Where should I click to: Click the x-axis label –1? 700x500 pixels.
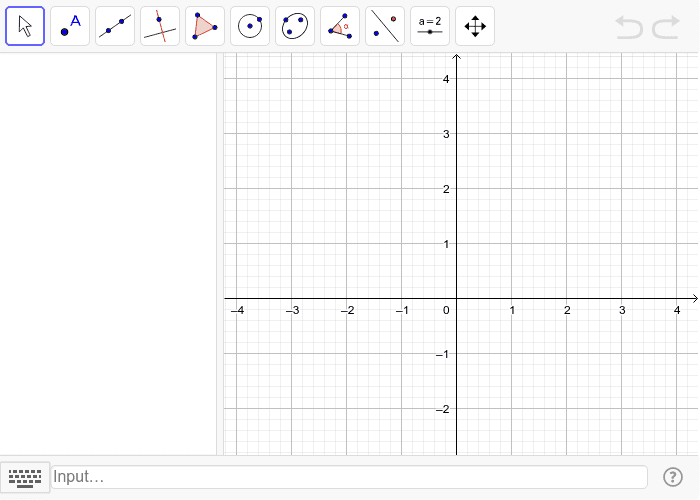pyautogui.click(x=402, y=310)
